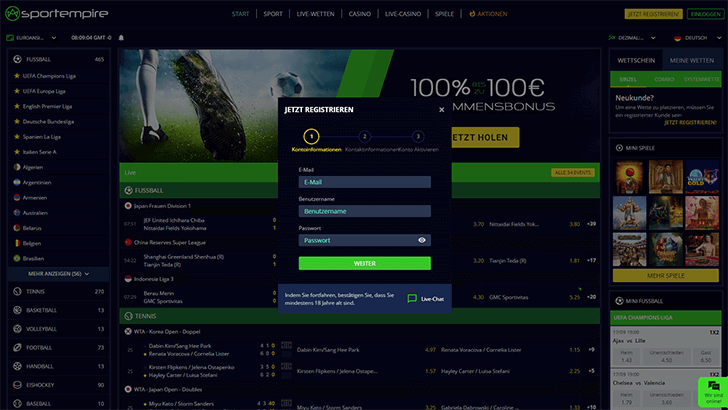Switch to Meine Wetten tab

pyautogui.click(x=692, y=60)
